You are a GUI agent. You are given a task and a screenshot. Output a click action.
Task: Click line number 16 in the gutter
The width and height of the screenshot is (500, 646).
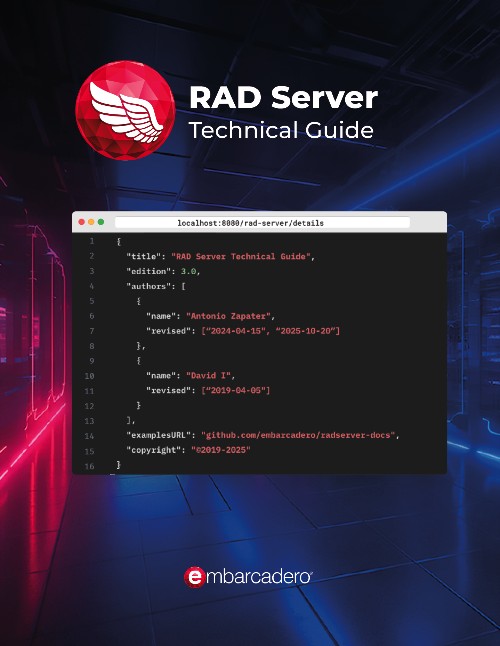(x=89, y=466)
